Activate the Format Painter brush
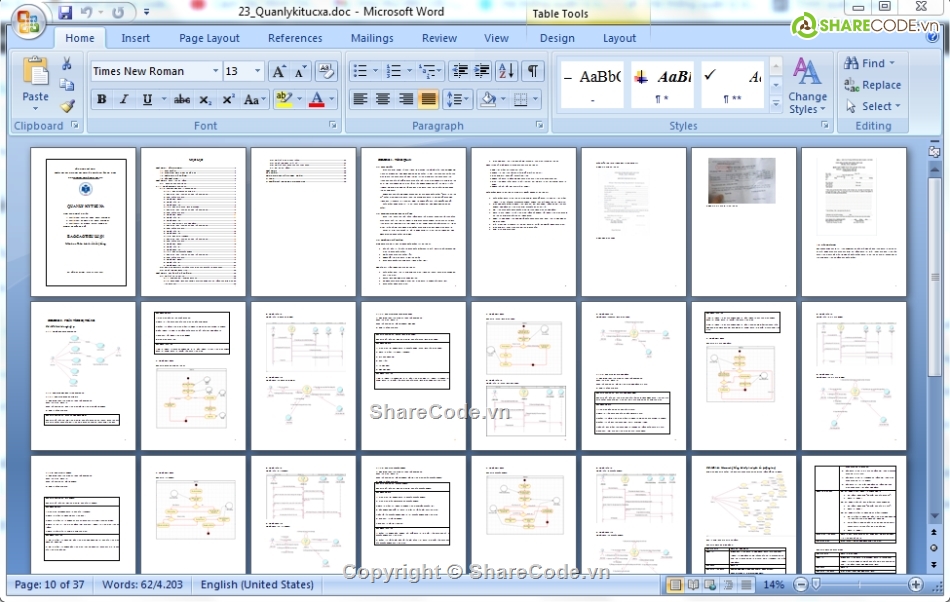 tap(67, 106)
